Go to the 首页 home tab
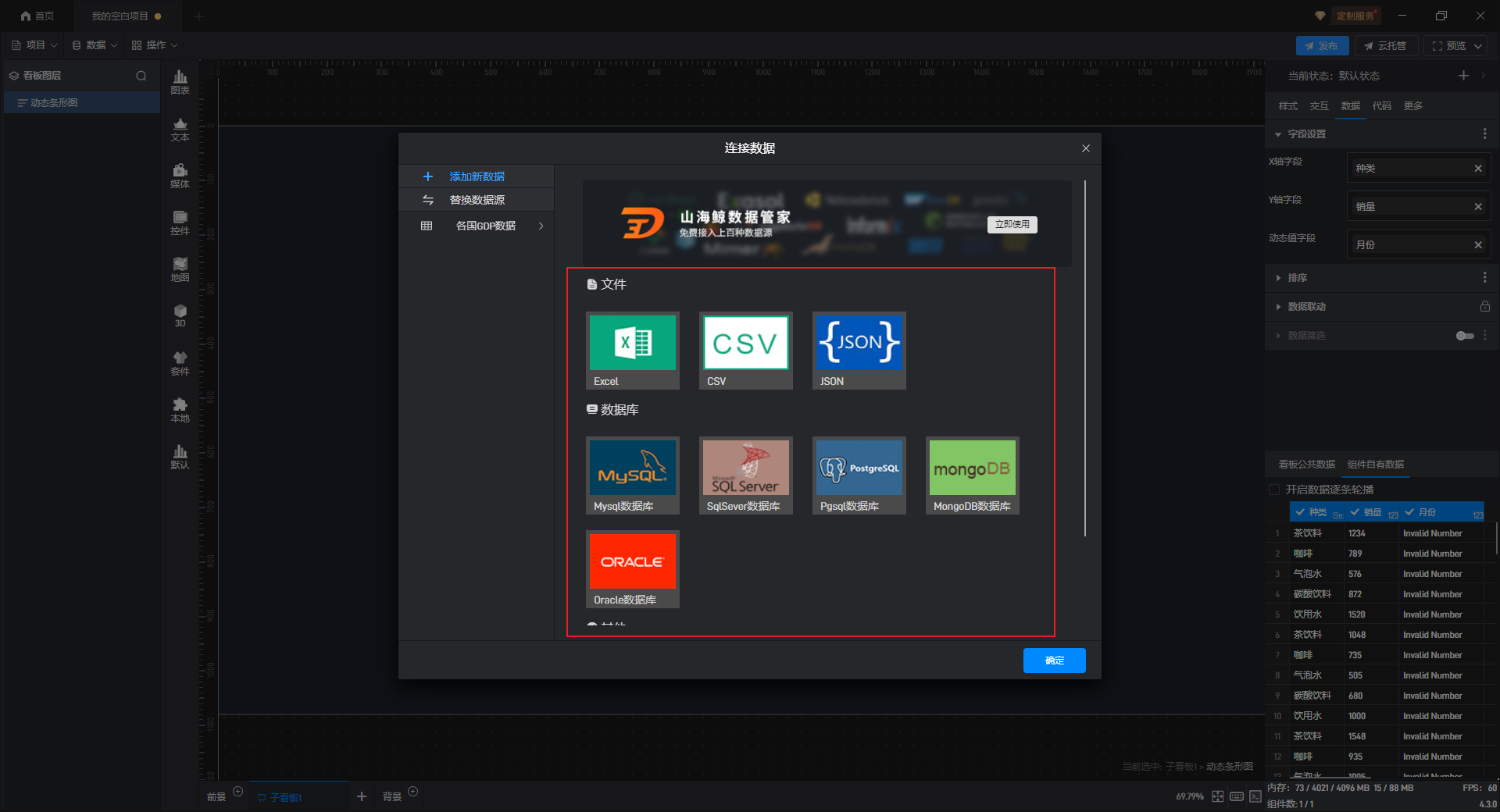Viewport: 1500px width, 812px height. pyautogui.click(x=37, y=16)
